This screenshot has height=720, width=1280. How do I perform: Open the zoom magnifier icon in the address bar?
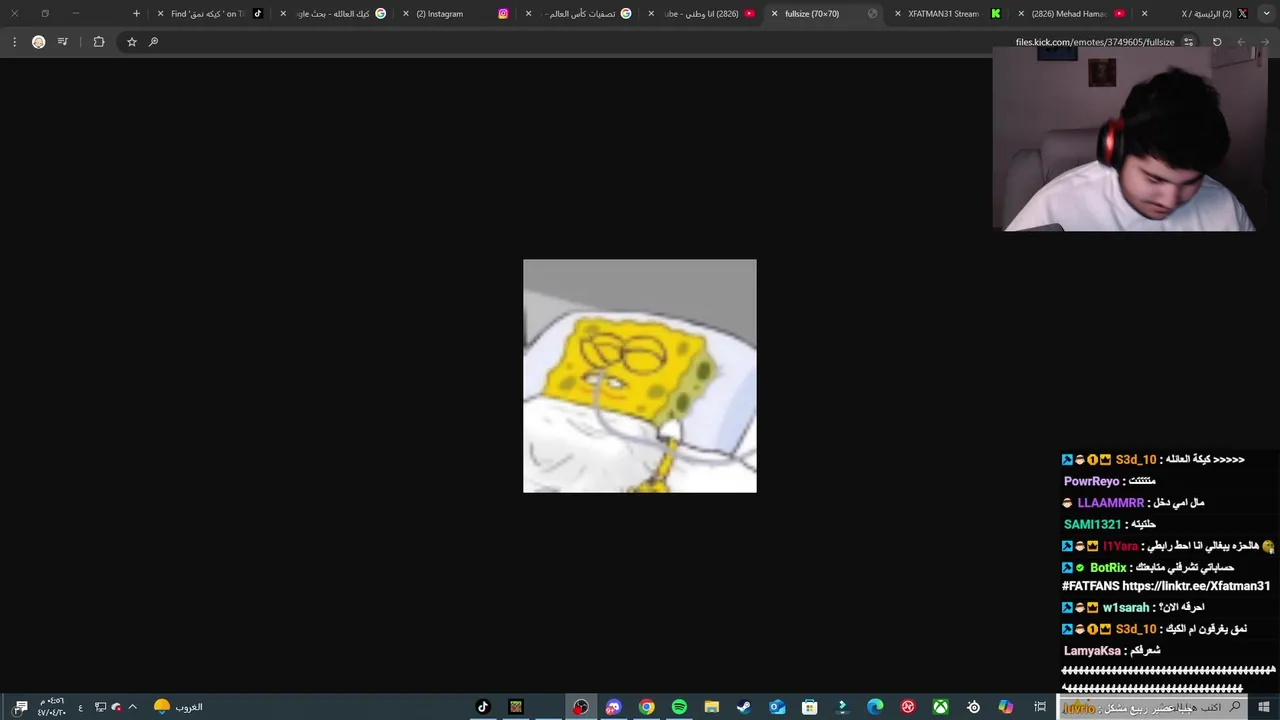pyautogui.click(x=153, y=42)
